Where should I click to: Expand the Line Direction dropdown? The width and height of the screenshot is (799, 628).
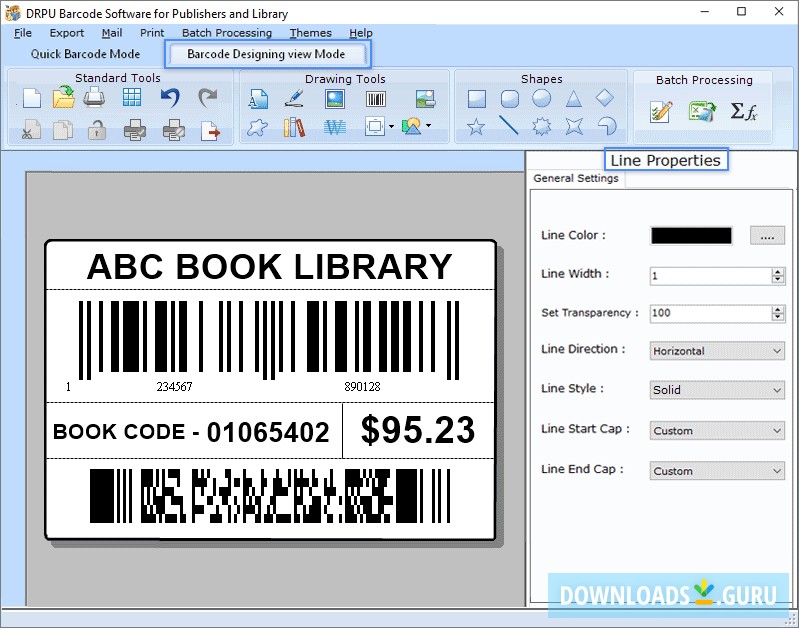click(717, 351)
